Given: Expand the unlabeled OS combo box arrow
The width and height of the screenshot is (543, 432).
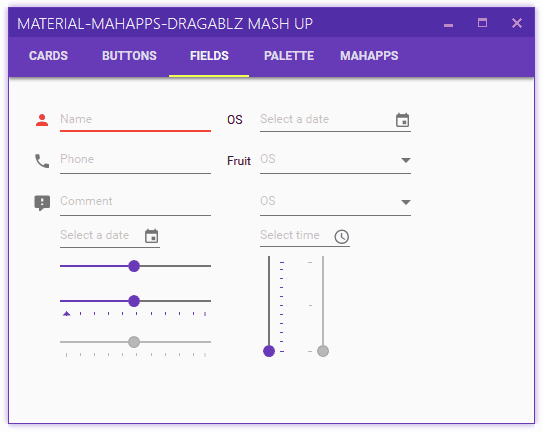Looking at the screenshot, I should [x=406, y=202].
